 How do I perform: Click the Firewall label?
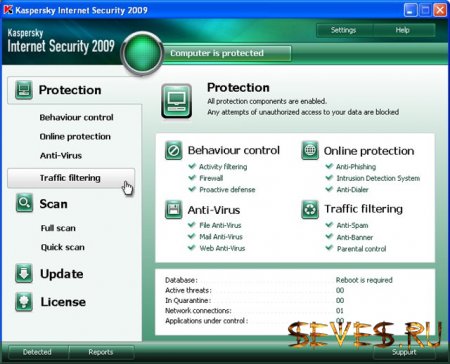(211, 178)
